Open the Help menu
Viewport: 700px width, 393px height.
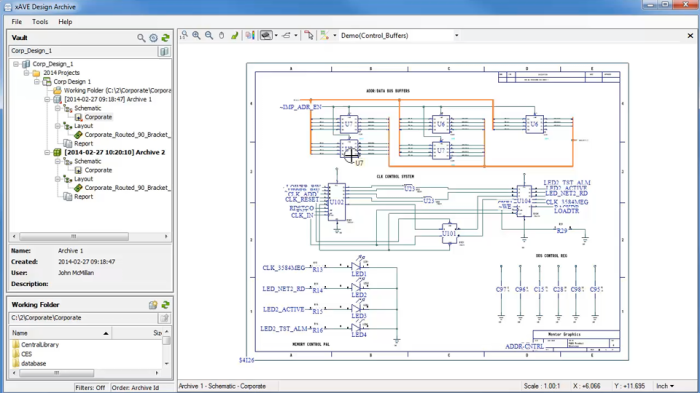pos(65,21)
